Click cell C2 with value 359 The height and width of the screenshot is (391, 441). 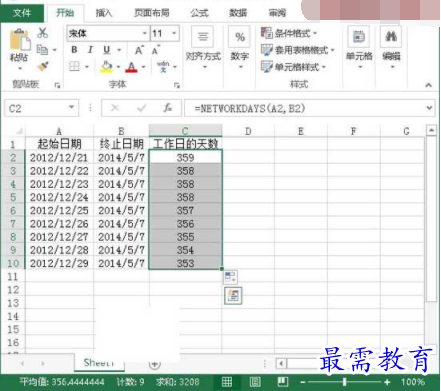(x=185, y=157)
